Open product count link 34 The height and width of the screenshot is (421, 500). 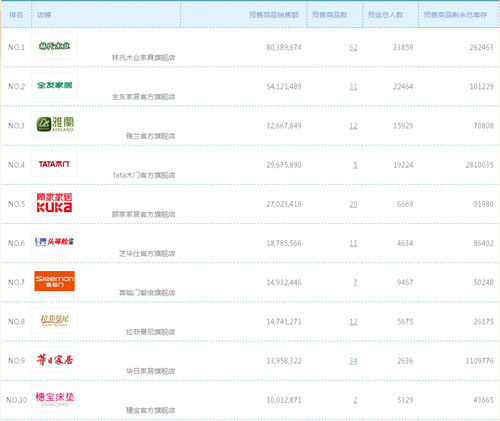click(x=353, y=361)
